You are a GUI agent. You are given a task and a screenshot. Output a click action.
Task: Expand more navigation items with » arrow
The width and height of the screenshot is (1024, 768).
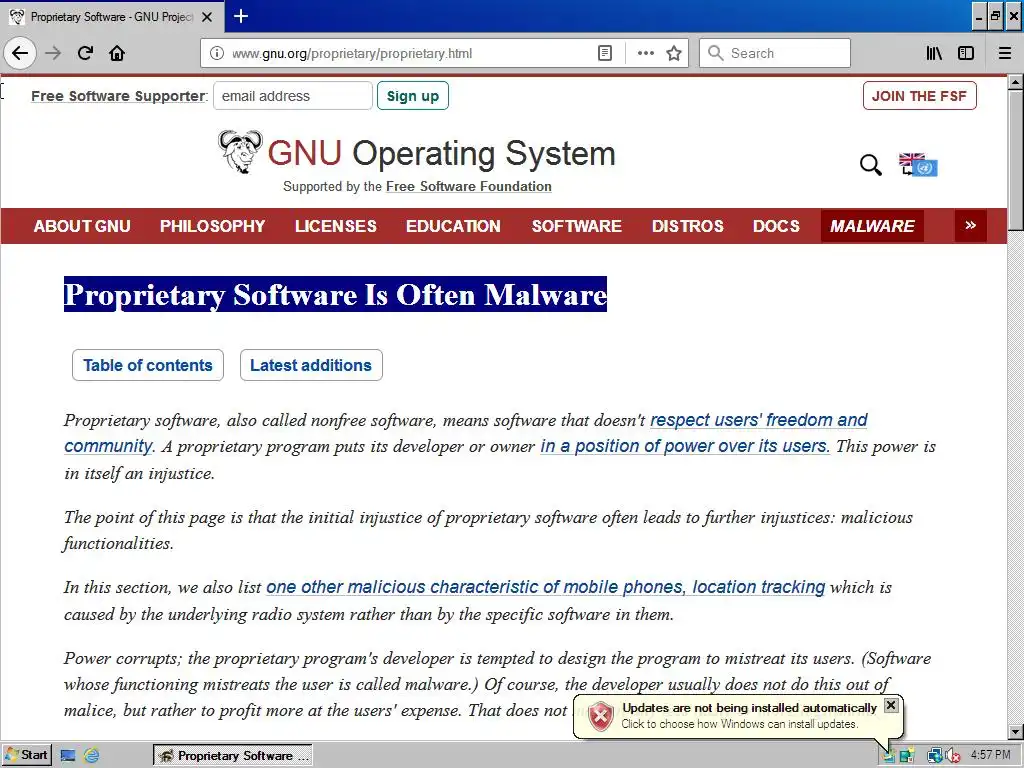click(970, 226)
